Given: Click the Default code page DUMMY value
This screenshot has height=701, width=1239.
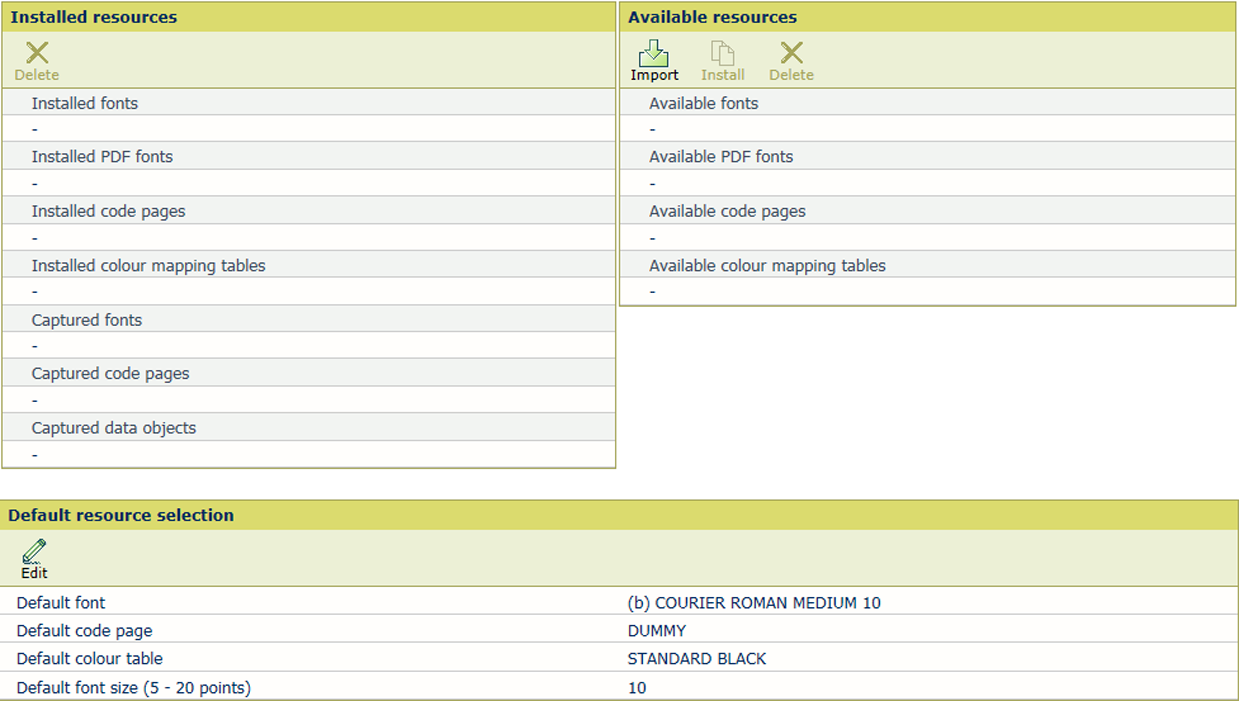Looking at the screenshot, I should pos(657,631).
